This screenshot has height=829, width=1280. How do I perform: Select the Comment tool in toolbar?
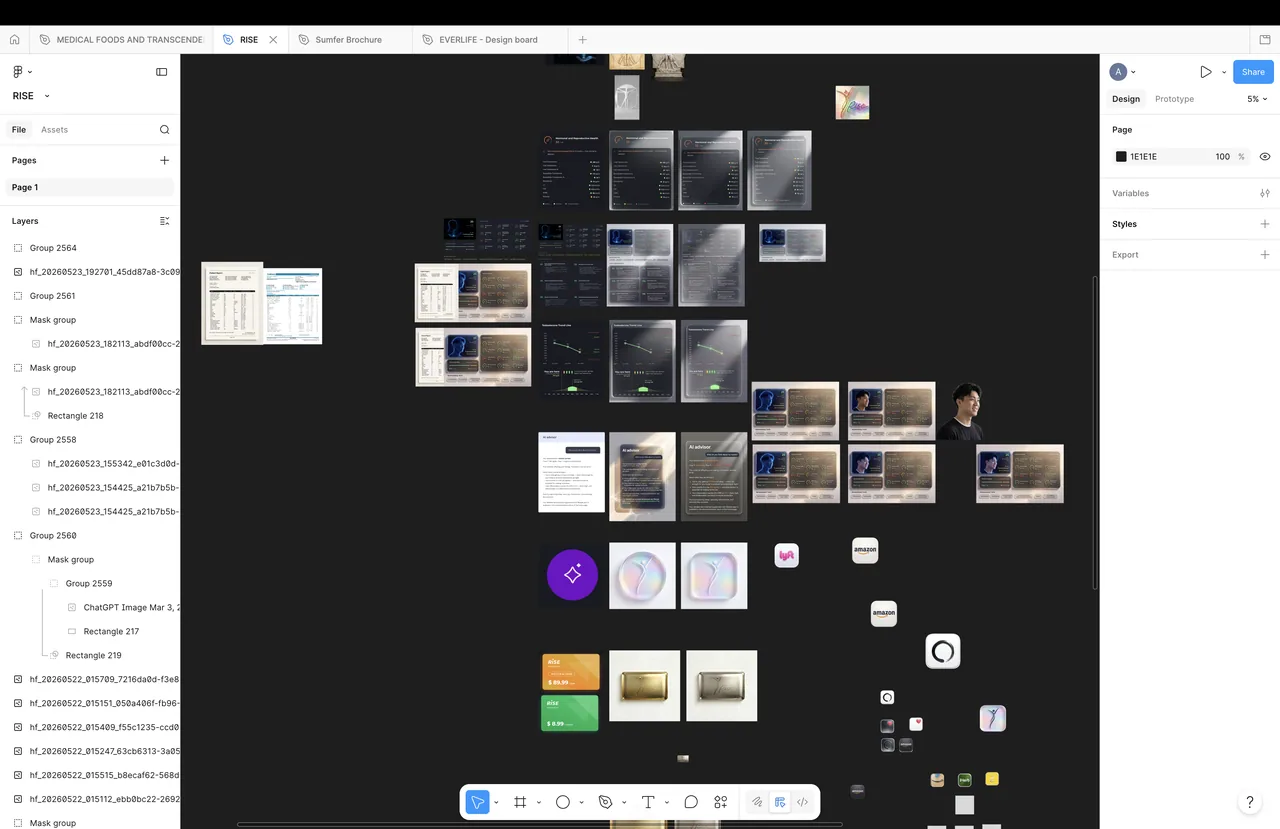click(691, 802)
